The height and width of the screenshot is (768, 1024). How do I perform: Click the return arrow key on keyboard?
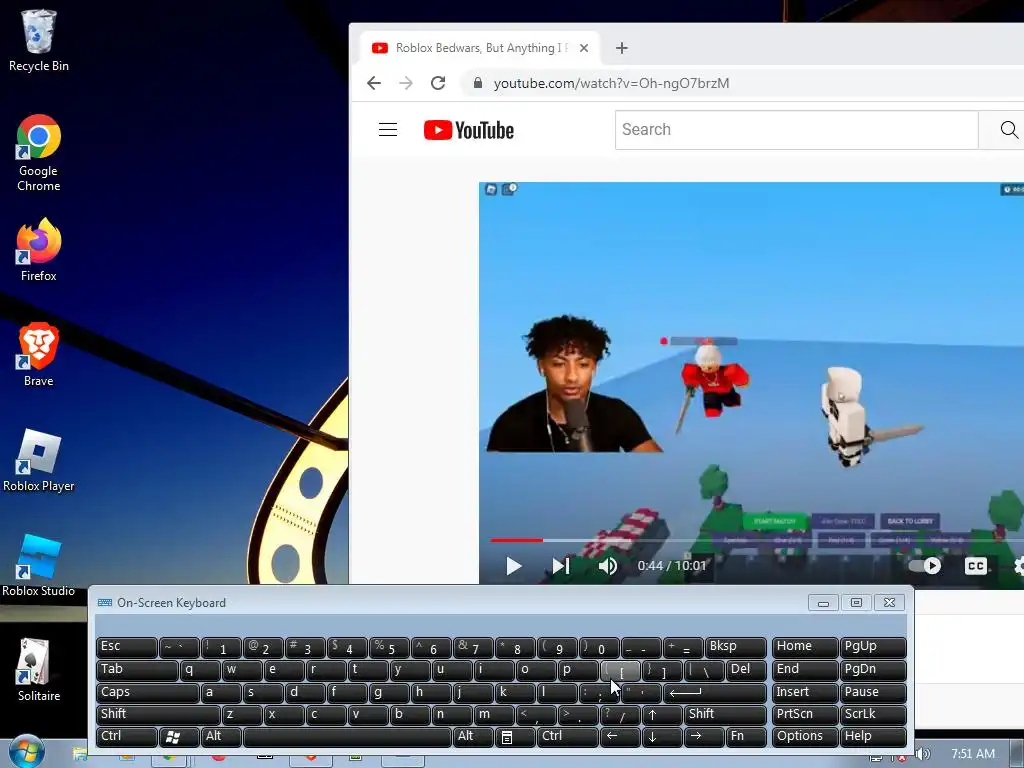point(714,692)
